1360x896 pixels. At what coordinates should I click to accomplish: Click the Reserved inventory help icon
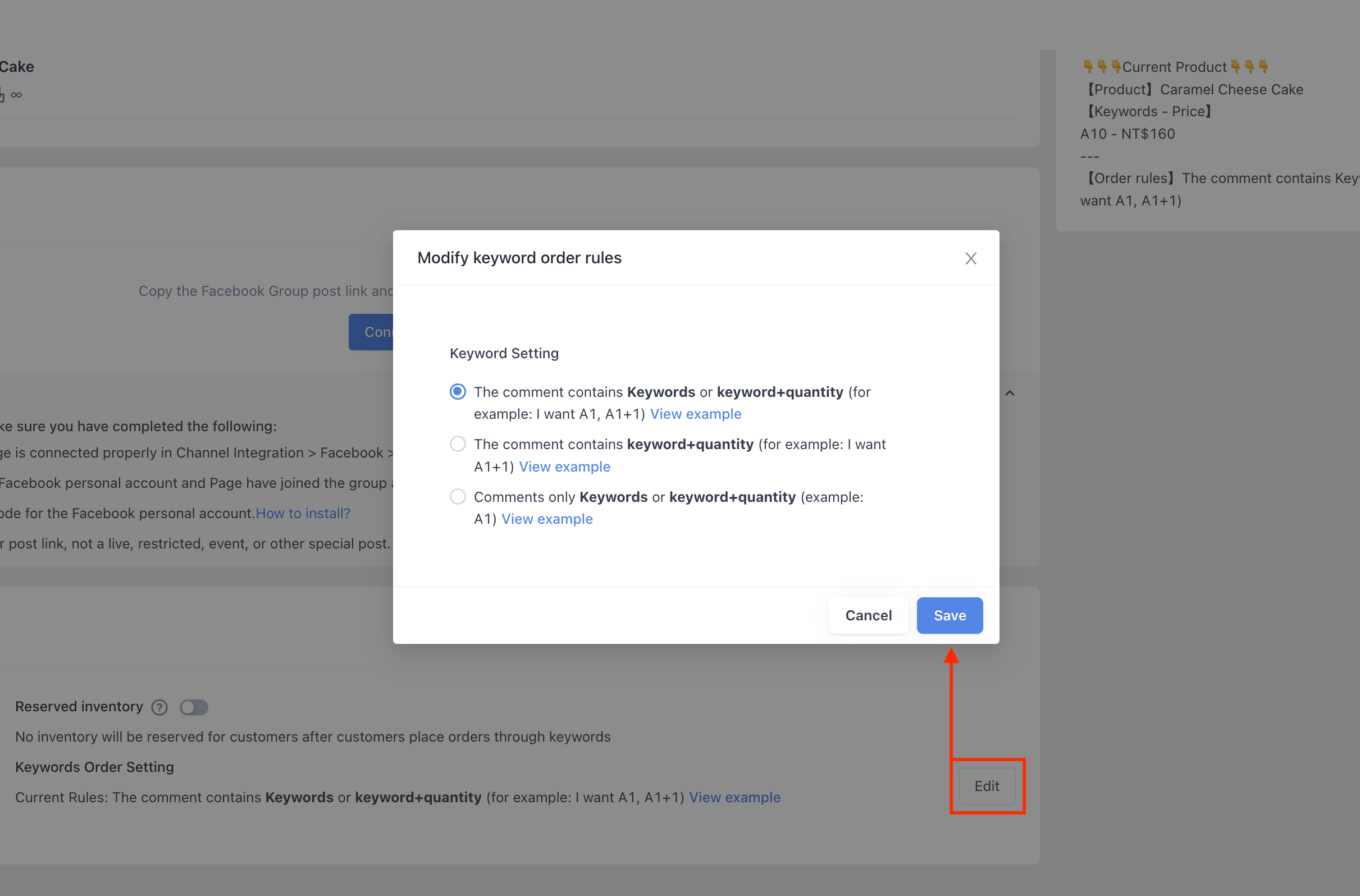point(159,707)
